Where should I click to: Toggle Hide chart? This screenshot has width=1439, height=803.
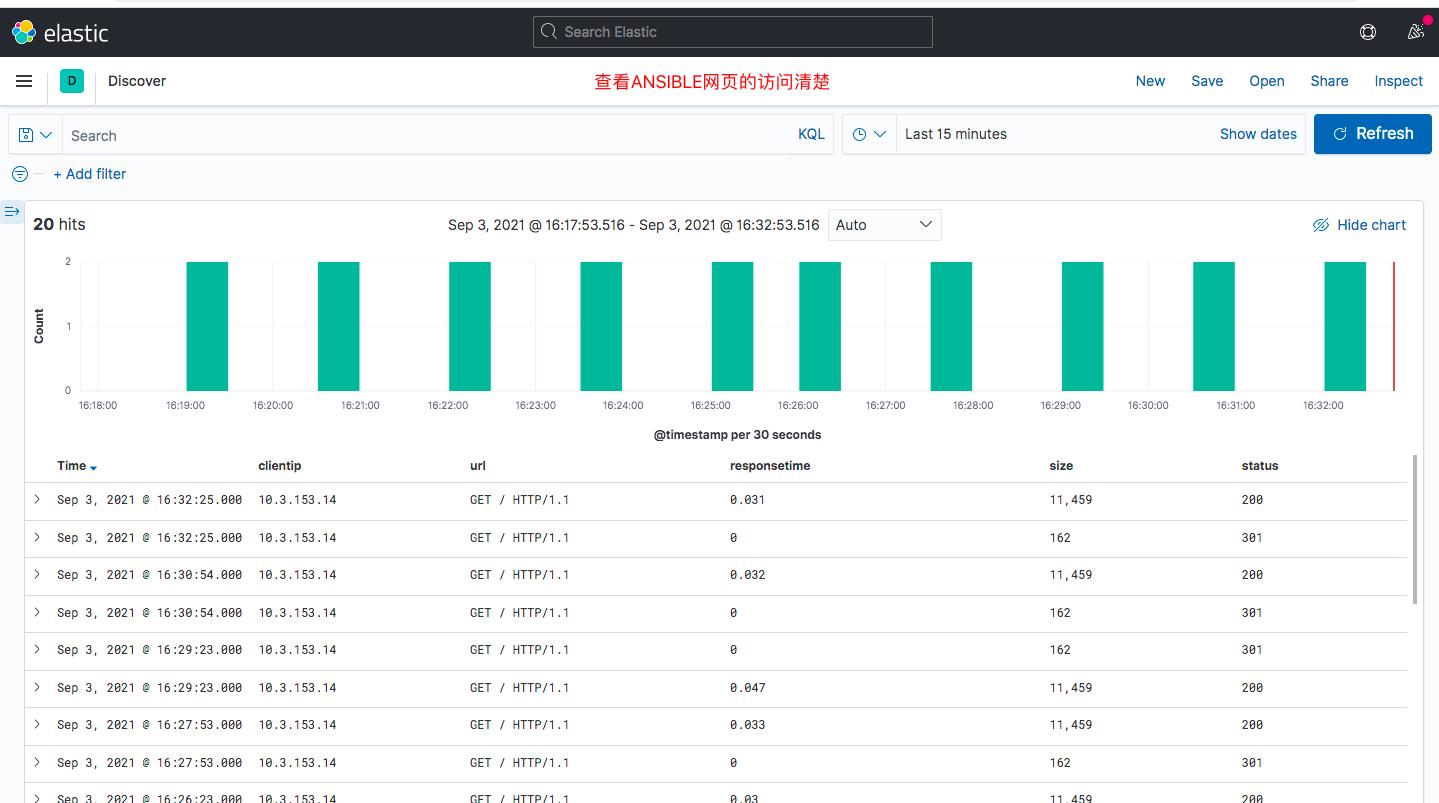point(1359,225)
